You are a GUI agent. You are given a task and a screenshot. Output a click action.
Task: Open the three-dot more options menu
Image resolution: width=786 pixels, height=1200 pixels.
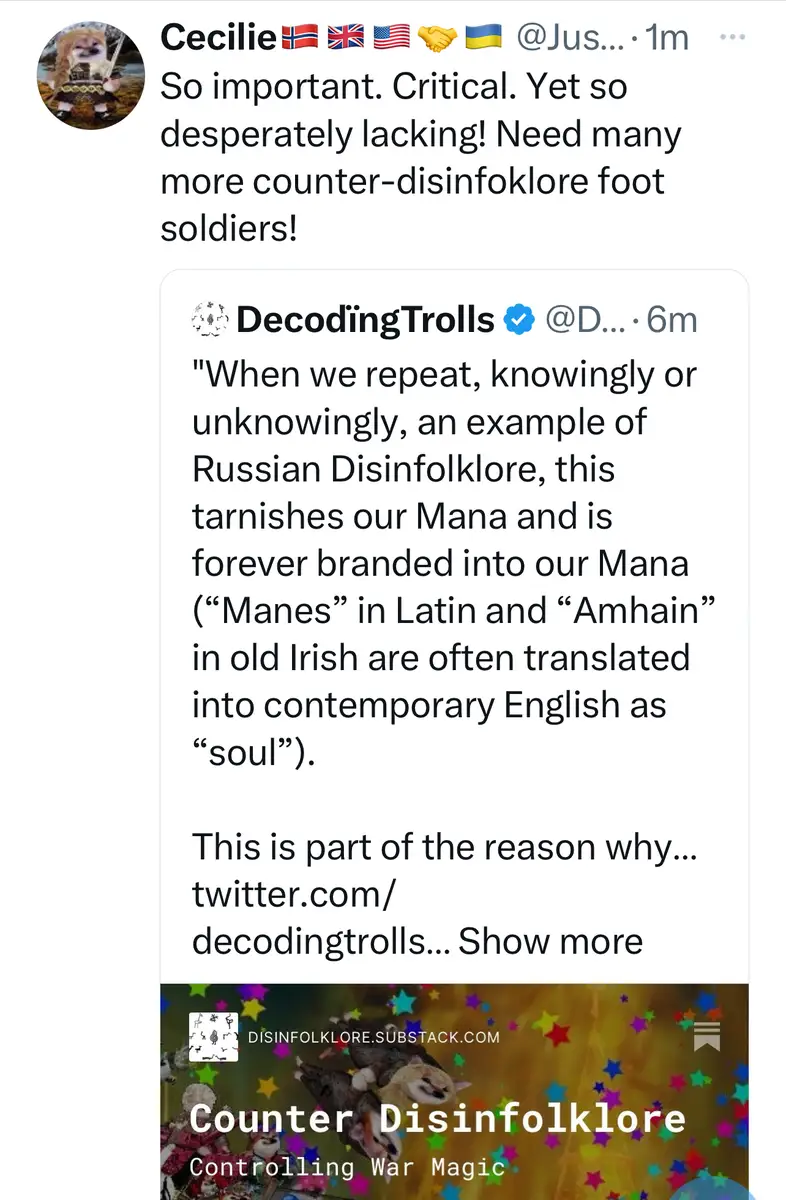tap(733, 38)
